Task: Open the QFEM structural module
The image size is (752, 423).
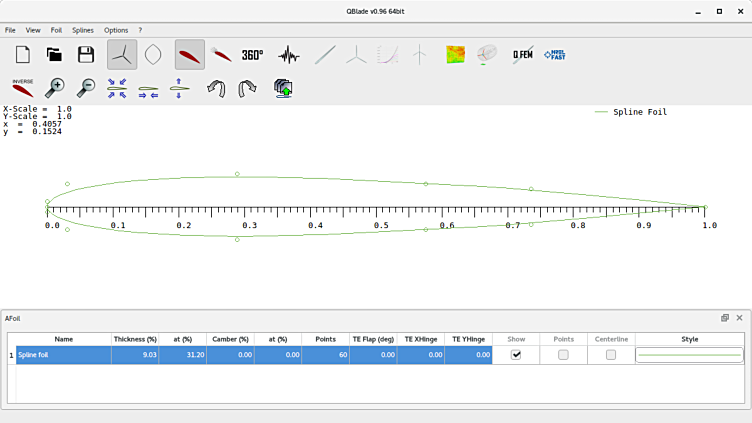Action: [x=522, y=55]
